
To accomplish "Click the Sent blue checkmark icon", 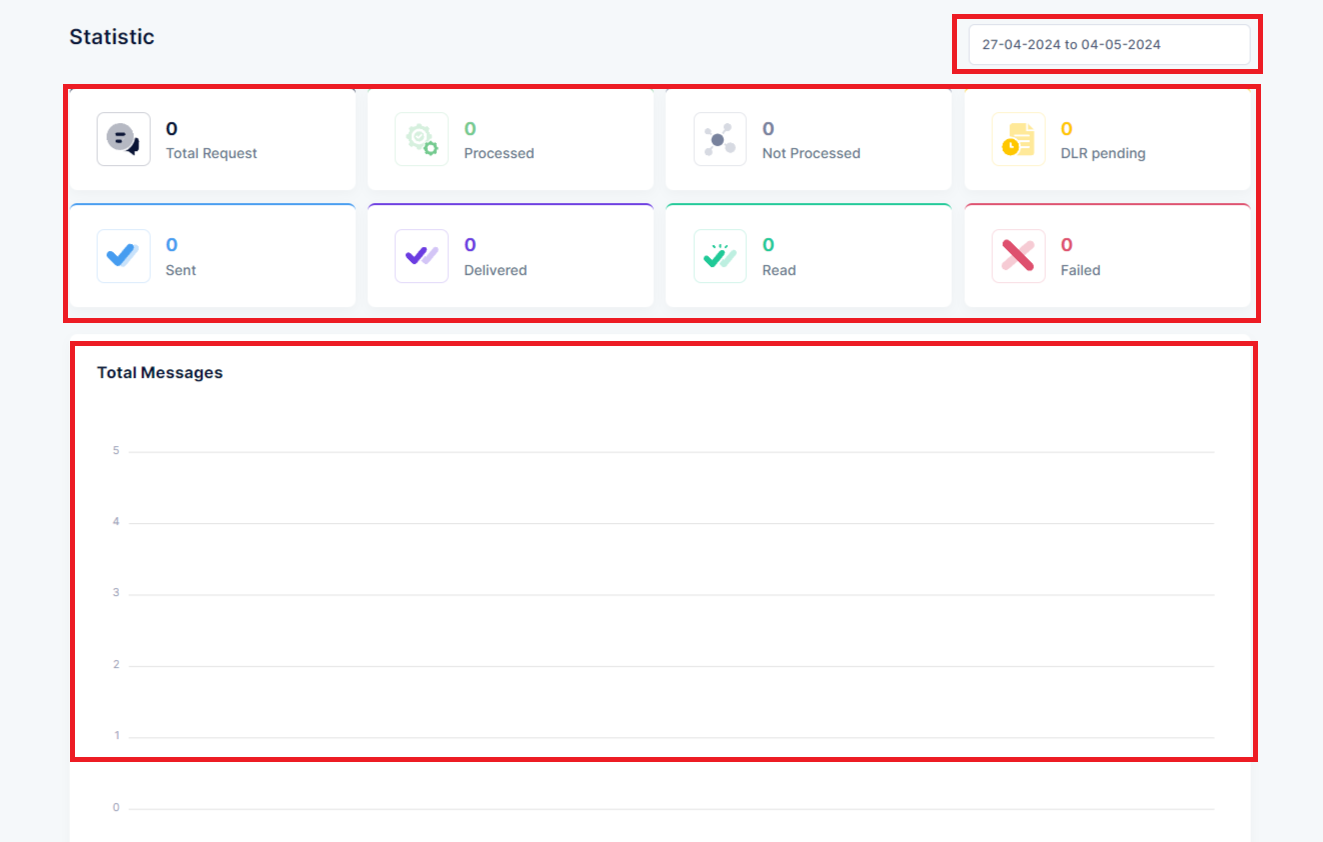I will click(x=124, y=256).
